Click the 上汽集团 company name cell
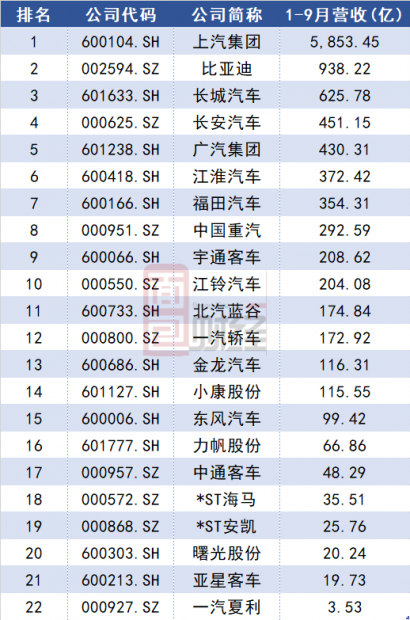410x620 pixels. pos(227,42)
